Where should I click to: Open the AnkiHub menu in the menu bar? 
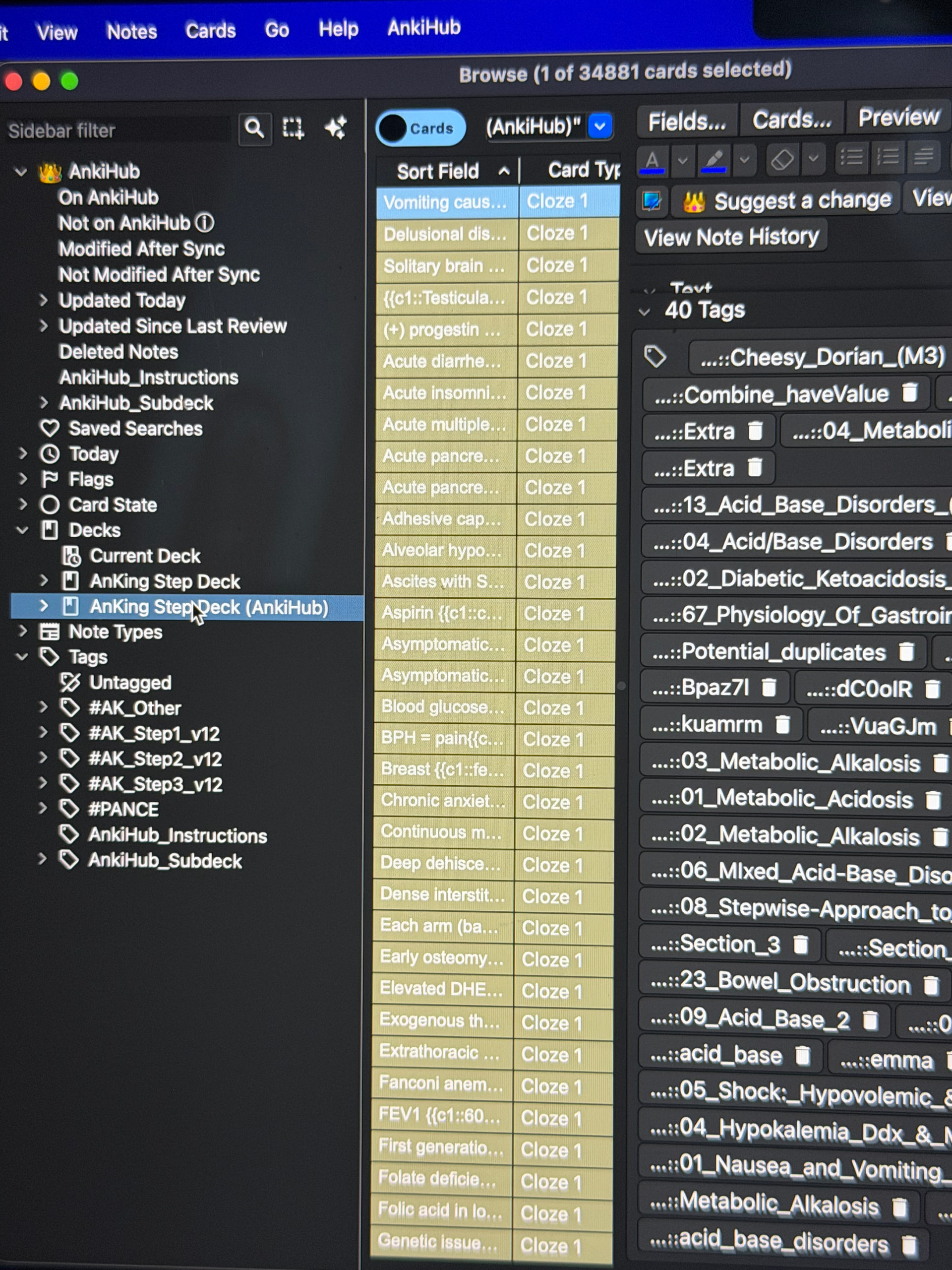[424, 27]
